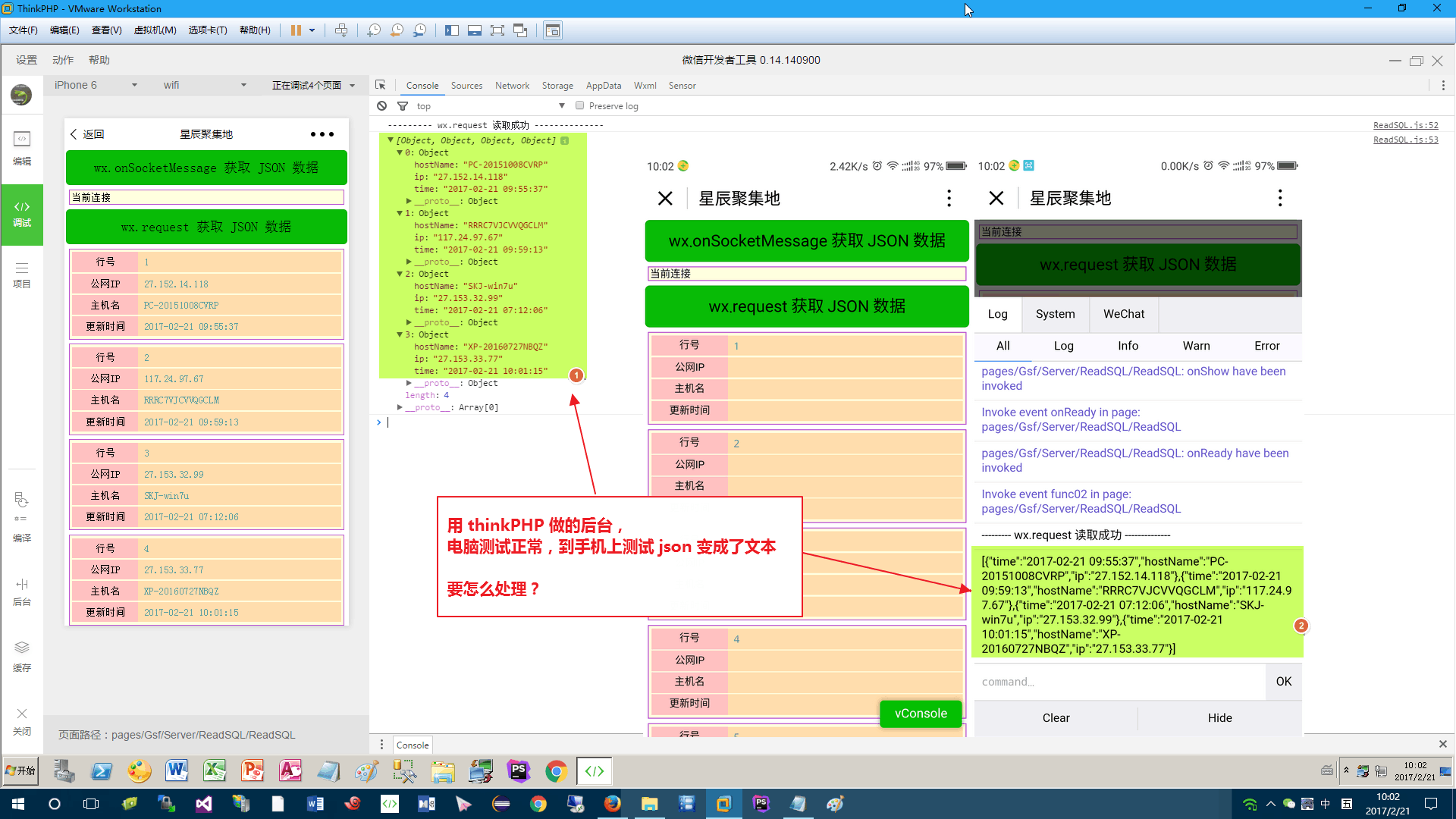The image size is (1456, 819).
Task: Open the 设置 menu in WeChat devtools
Action: point(27,60)
